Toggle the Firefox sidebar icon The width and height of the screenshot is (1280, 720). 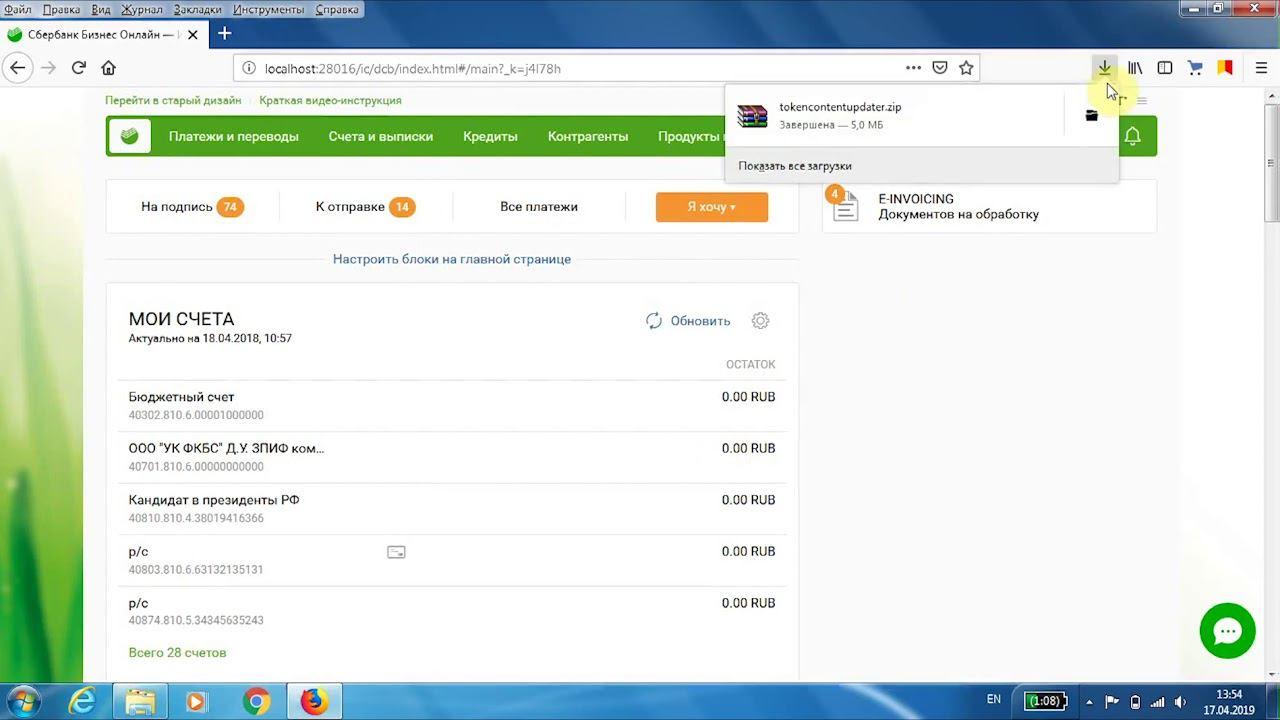pyautogui.click(x=1165, y=68)
